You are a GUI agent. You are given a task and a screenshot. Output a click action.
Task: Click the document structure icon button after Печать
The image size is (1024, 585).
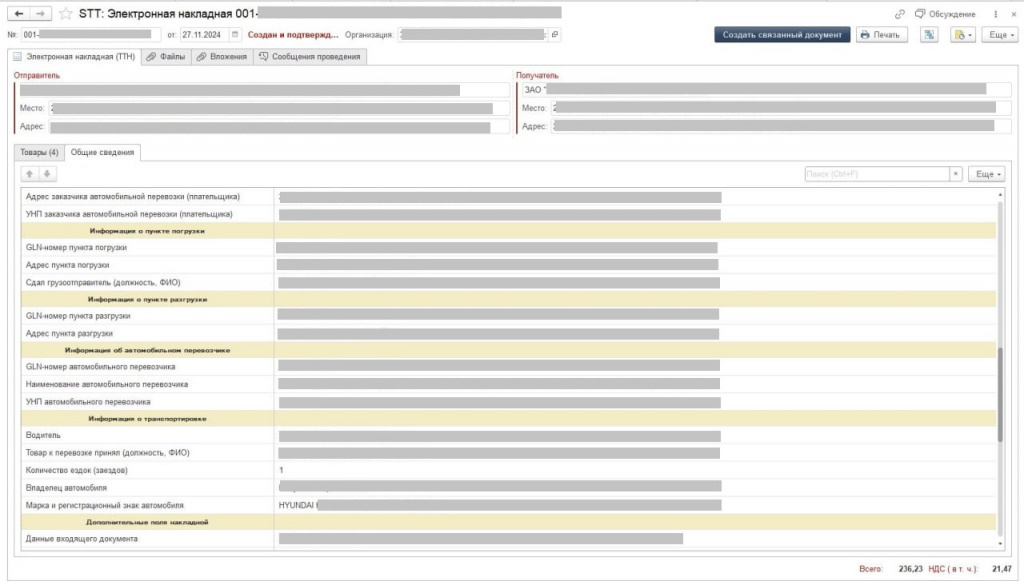pyautogui.click(x=929, y=35)
